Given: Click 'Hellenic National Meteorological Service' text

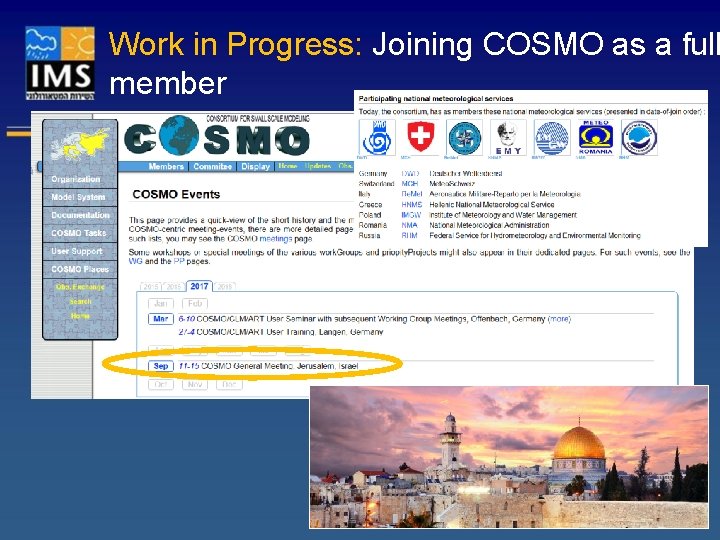Looking at the screenshot, I should (x=492, y=204).
